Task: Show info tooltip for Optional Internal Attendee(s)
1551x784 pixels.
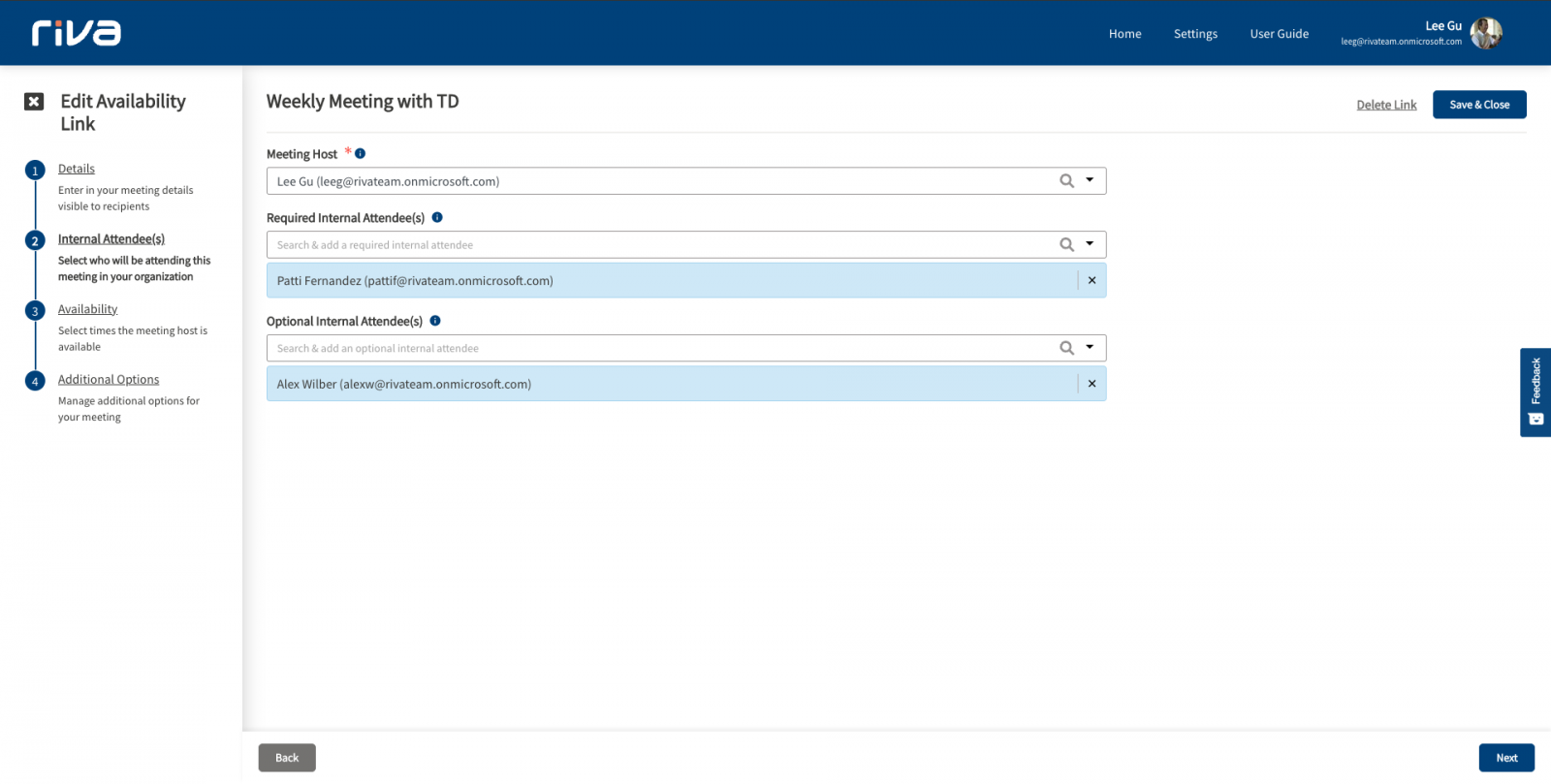Action: pyautogui.click(x=435, y=321)
